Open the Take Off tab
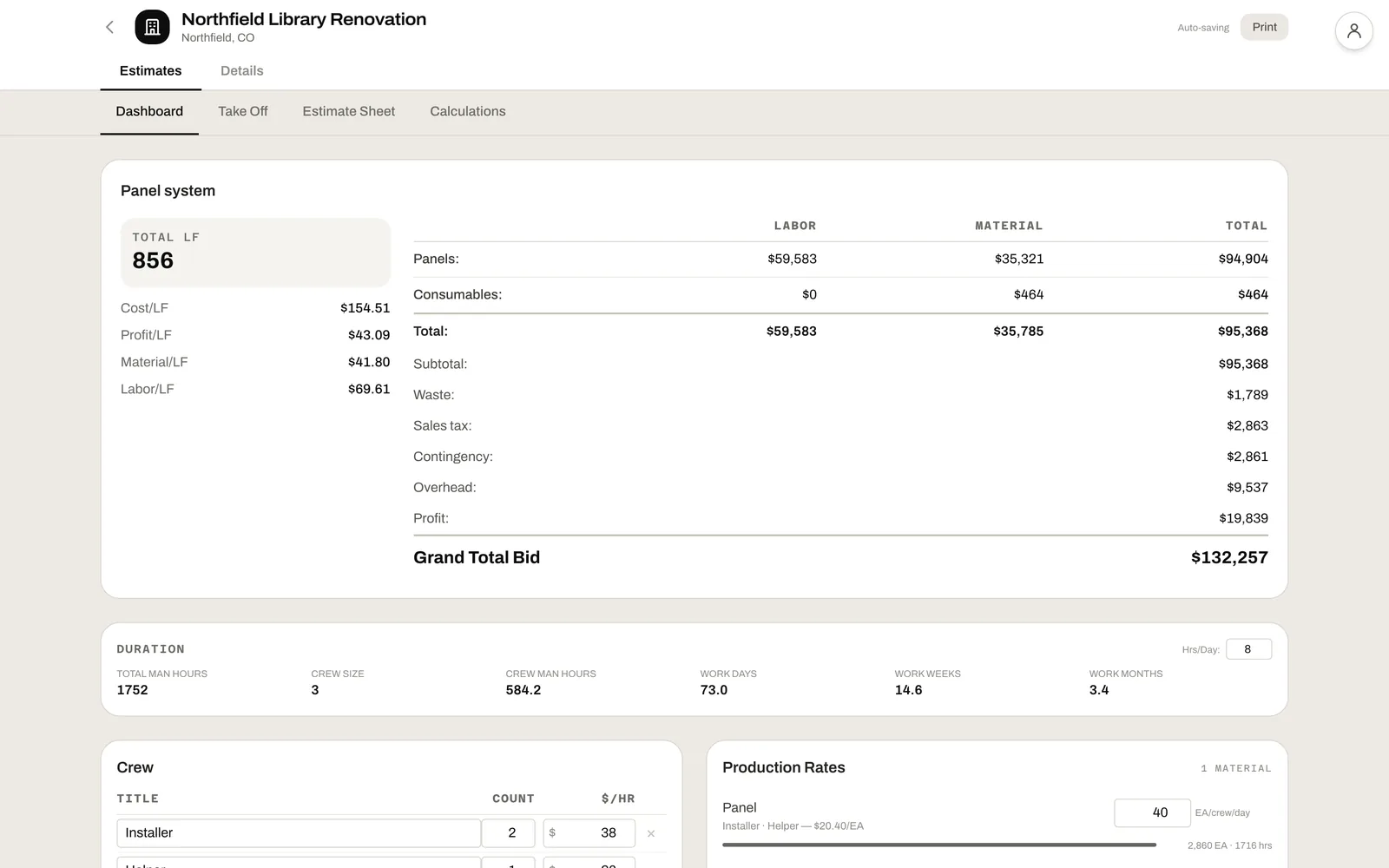1389x868 pixels. (x=242, y=111)
